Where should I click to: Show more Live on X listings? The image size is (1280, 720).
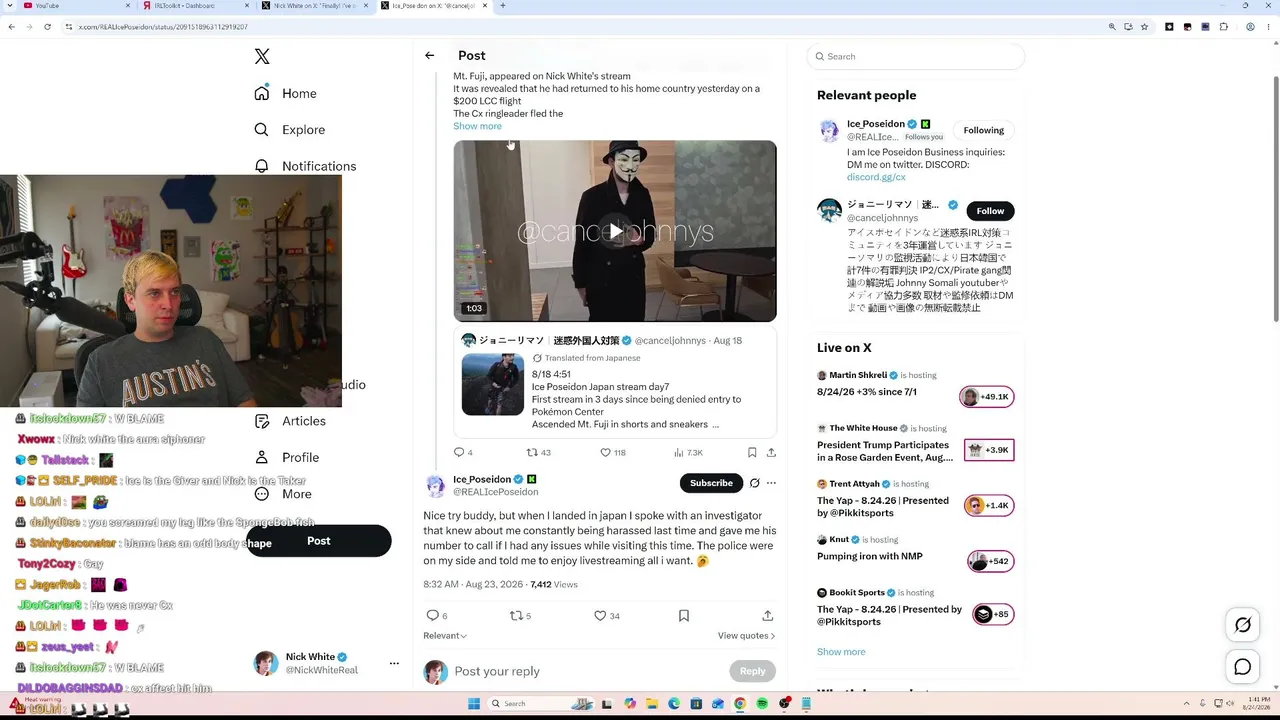tap(841, 652)
